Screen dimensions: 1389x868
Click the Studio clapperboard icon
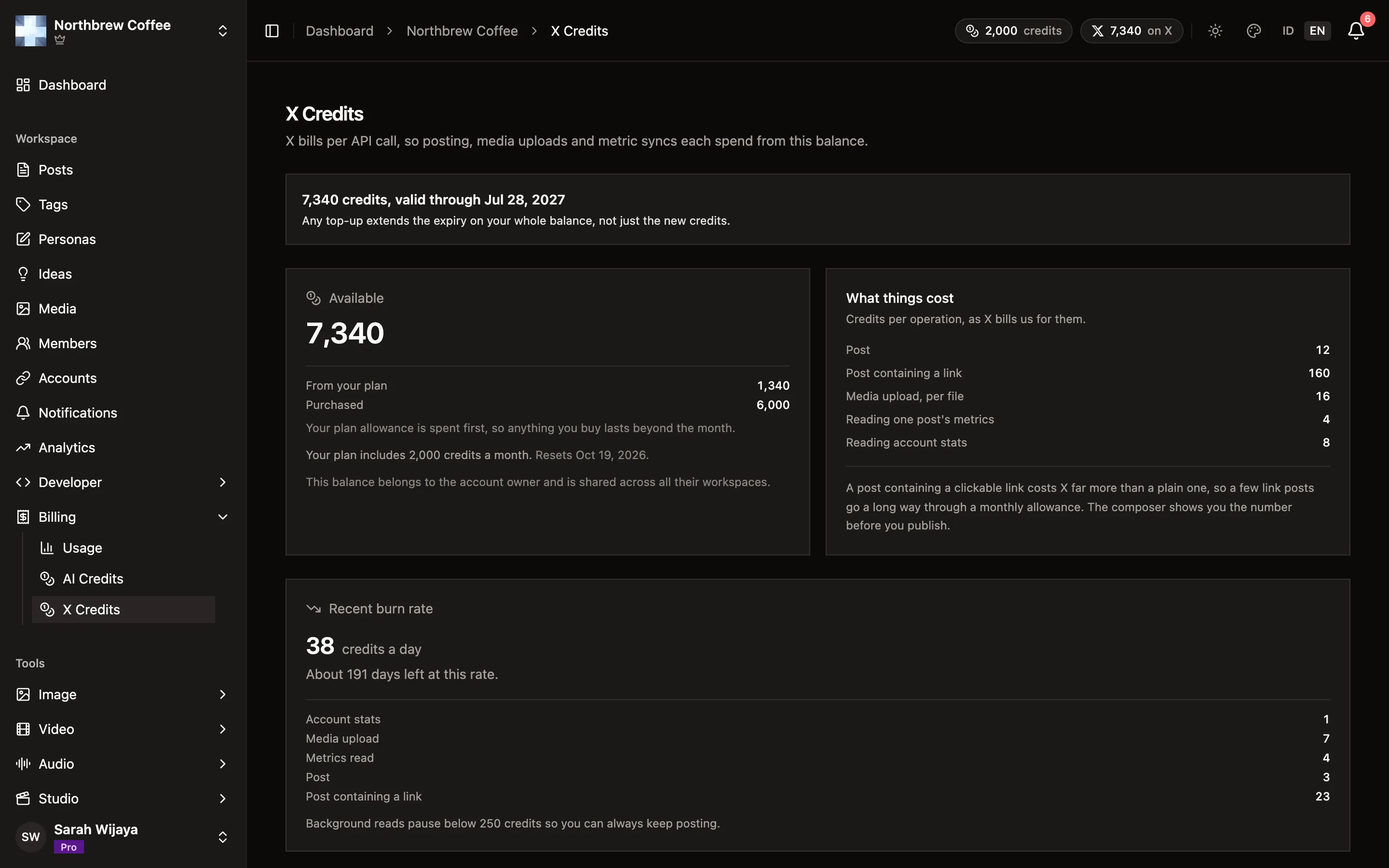pos(23,799)
